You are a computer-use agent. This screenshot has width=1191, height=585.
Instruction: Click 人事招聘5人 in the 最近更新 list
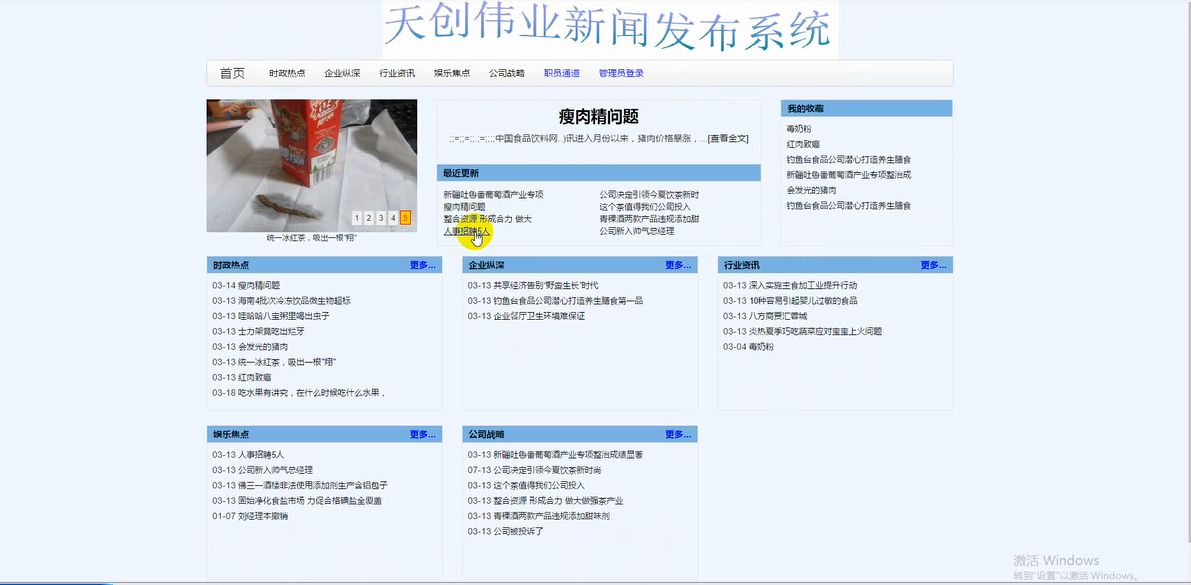467,231
